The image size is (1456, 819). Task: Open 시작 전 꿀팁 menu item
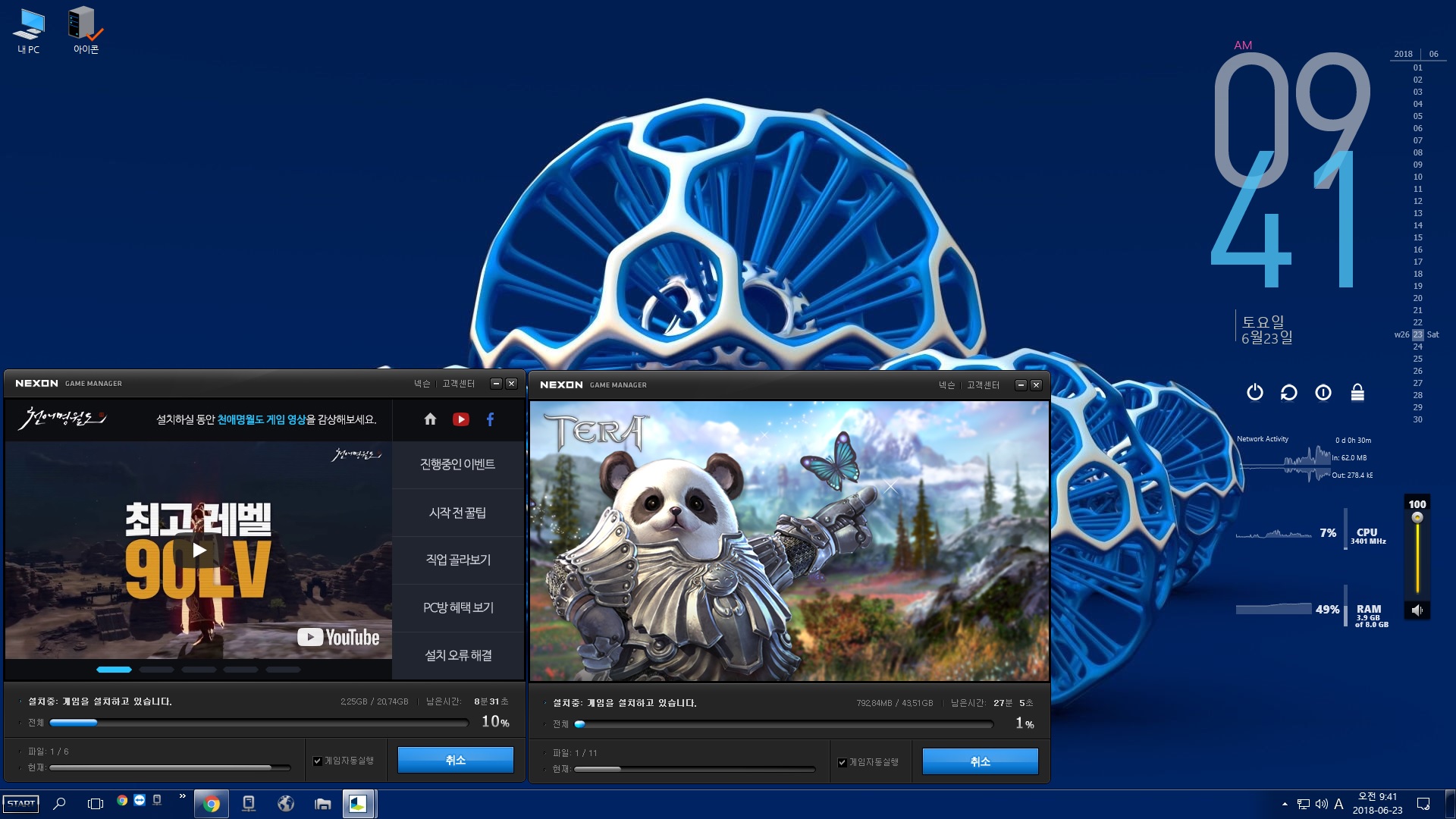pos(458,513)
